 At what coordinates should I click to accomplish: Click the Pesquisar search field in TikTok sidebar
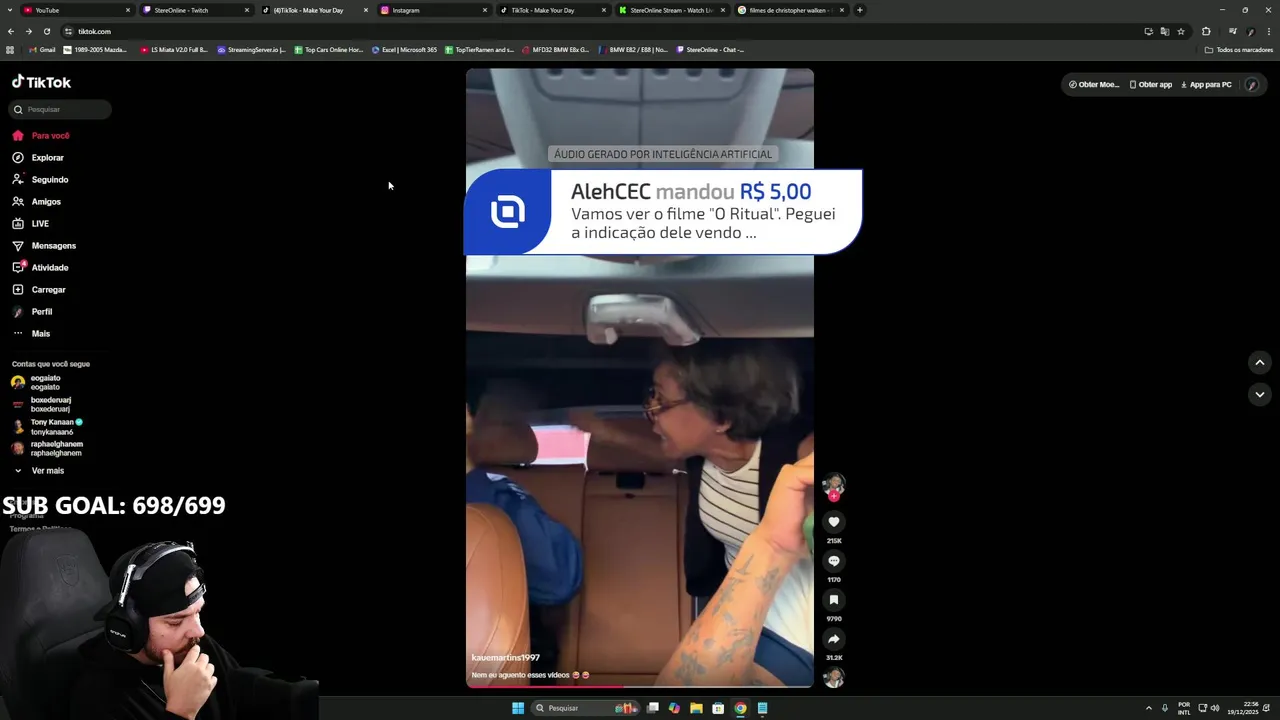(61, 109)
